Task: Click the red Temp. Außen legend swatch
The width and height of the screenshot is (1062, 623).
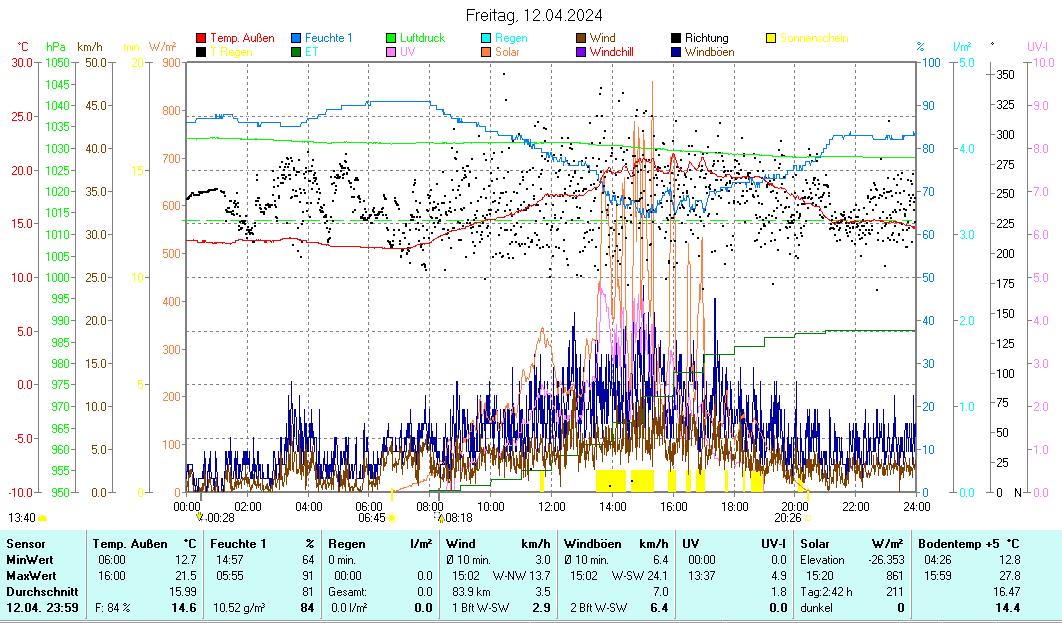Action: 201,38
